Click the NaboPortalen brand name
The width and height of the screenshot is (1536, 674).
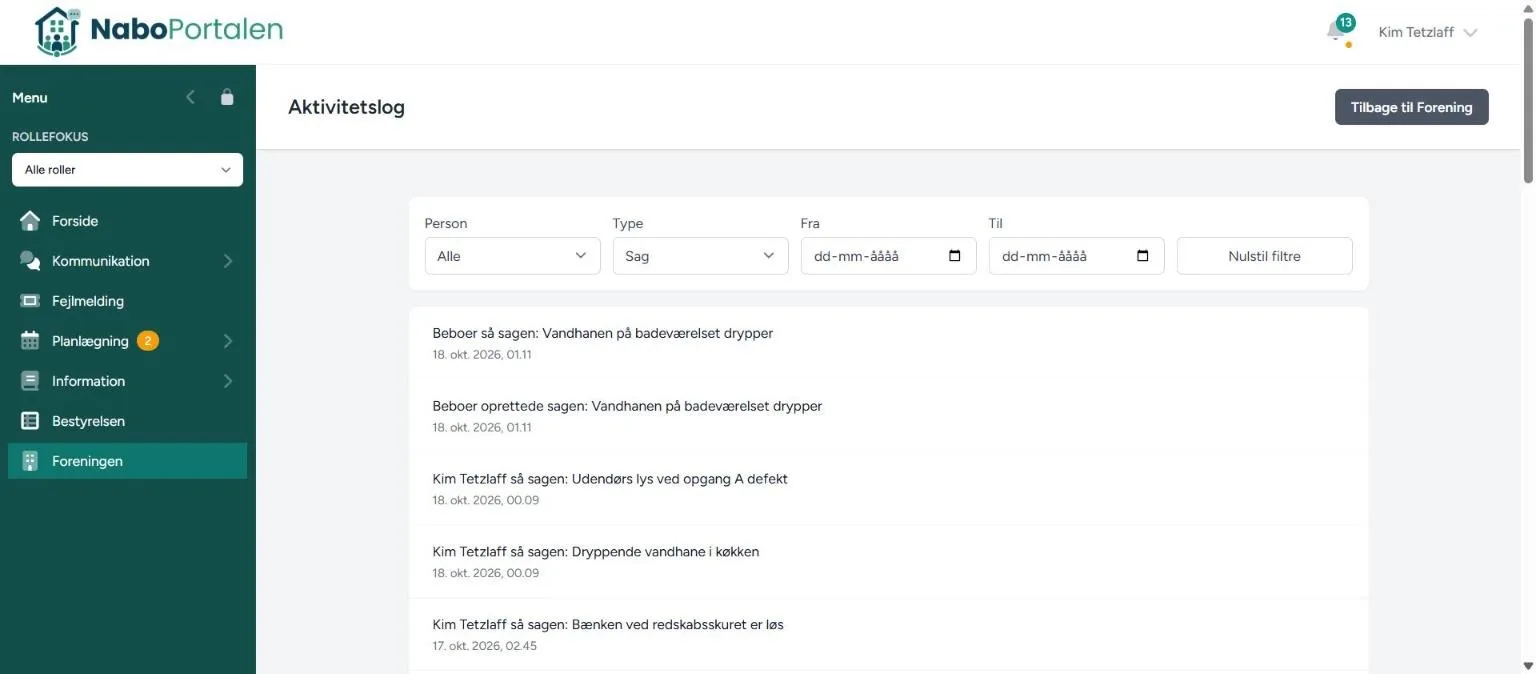tap(187, 30)
